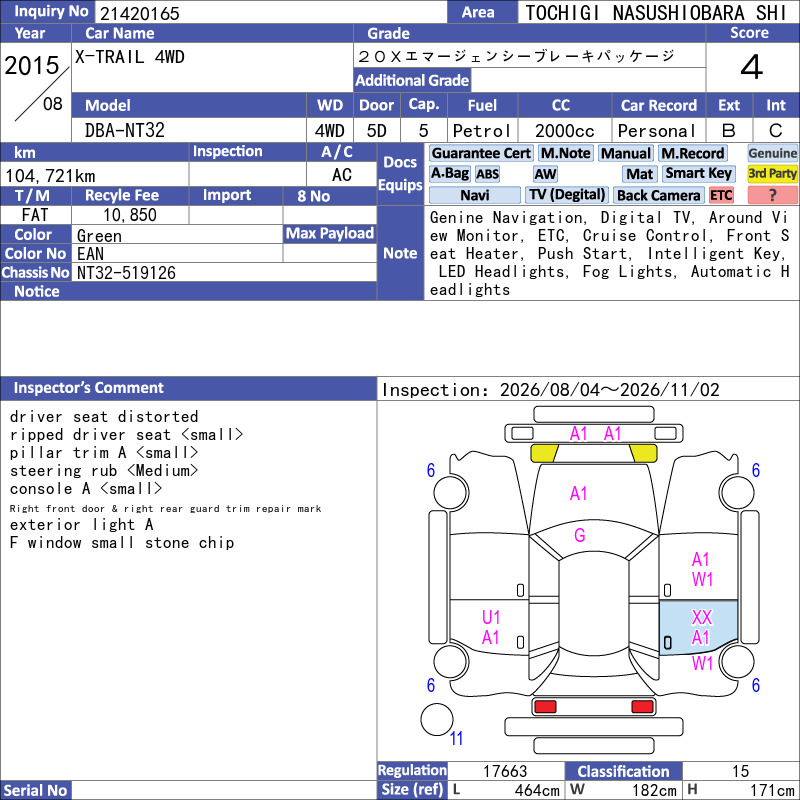Click the G mark on the windshield diagram

[x=580, y=535]
